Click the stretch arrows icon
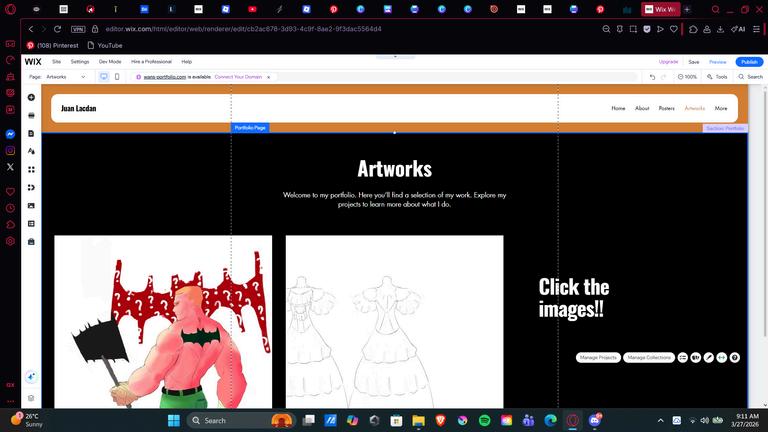 click(x=721, y=358)
